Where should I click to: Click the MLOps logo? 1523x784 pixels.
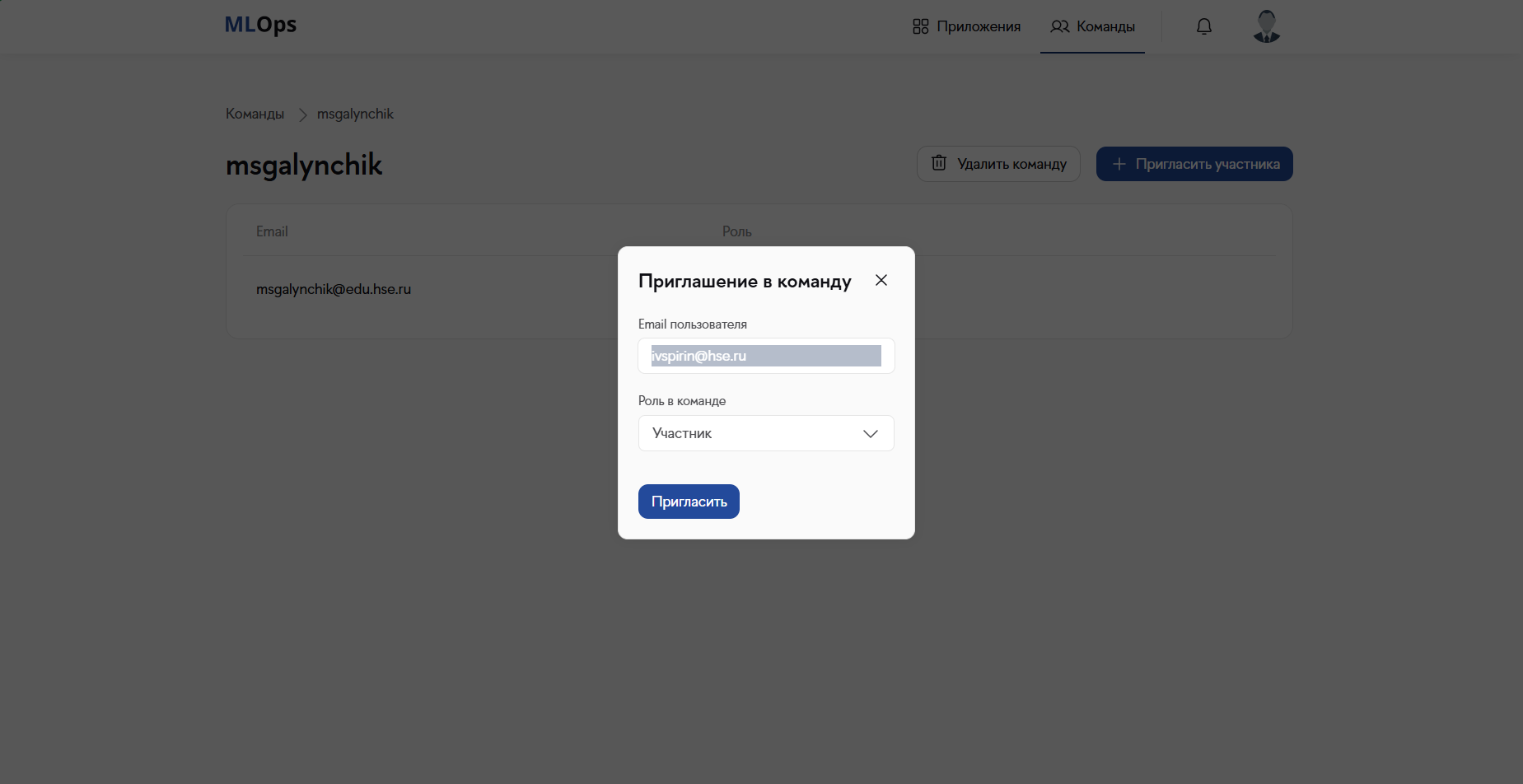(x=259, y=24)
